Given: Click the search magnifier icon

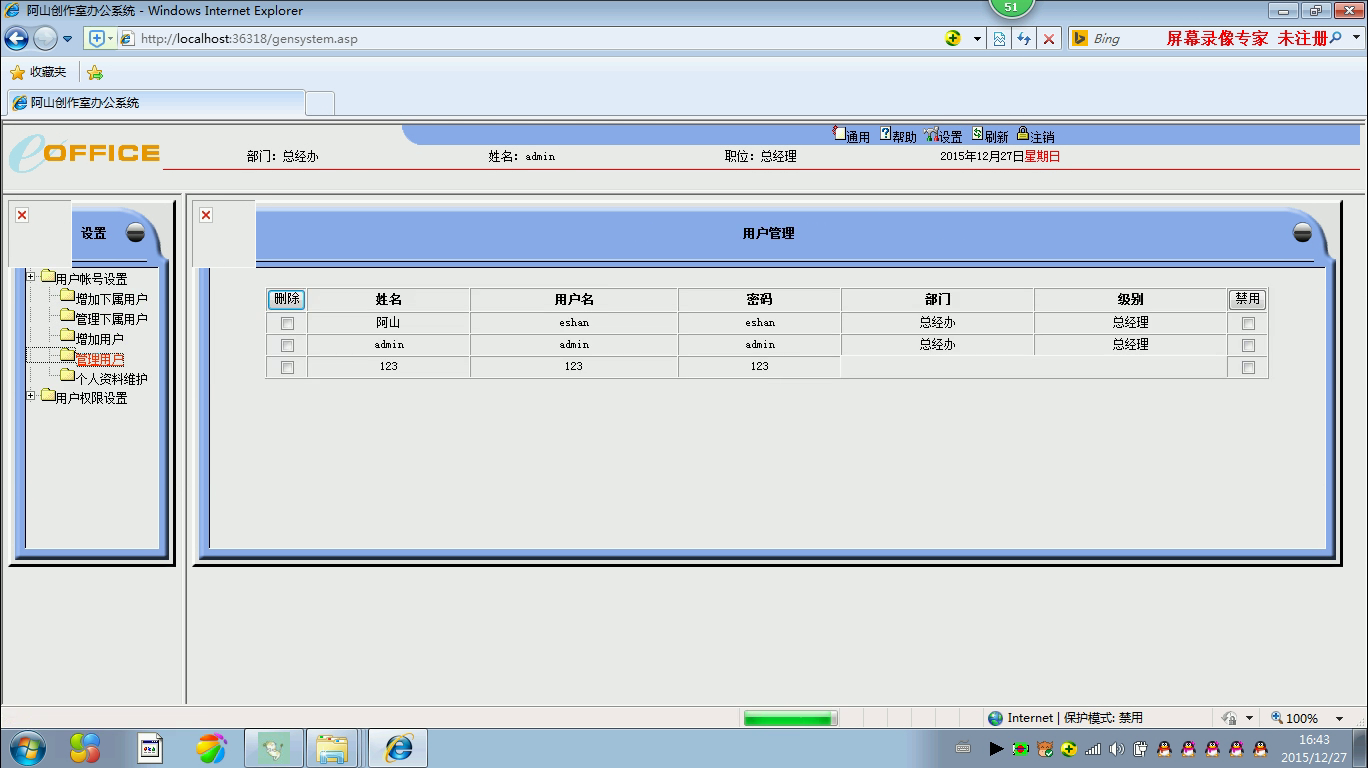Looking at the screenshot, I should (x=1335, y=38).
